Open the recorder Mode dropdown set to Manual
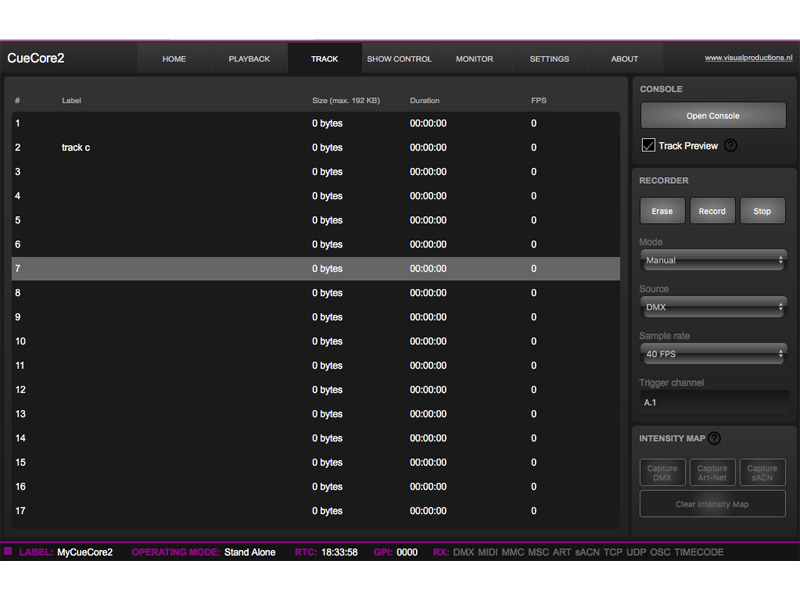Image resolution: width=800 pixels, height=600 pixels. tap(712, 260)
